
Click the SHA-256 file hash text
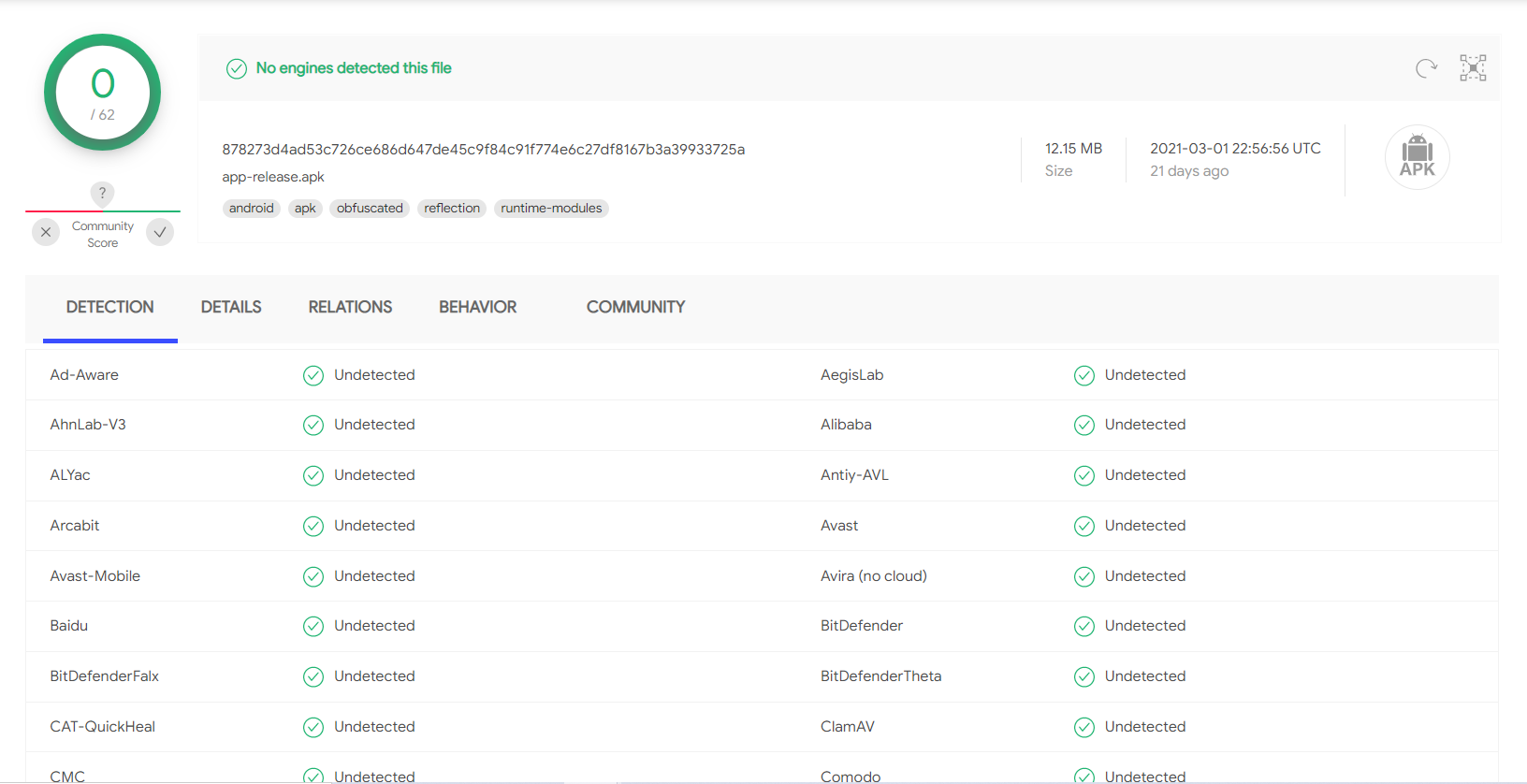pos(483,150)
